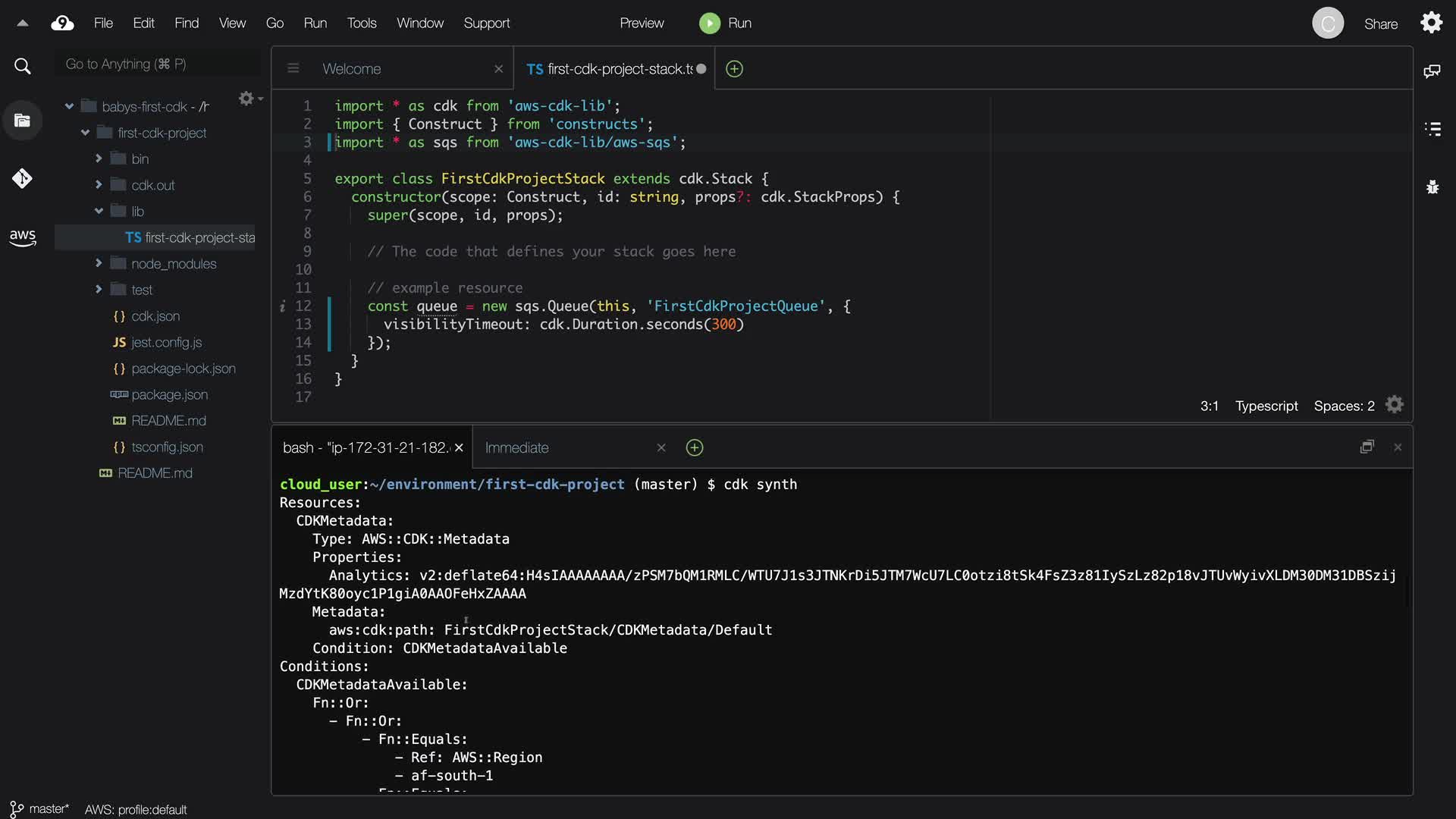The width and height of the screenshot is (1456, 819).
Task: Open the search panel magnifier icon
Action: click(23, 67)
